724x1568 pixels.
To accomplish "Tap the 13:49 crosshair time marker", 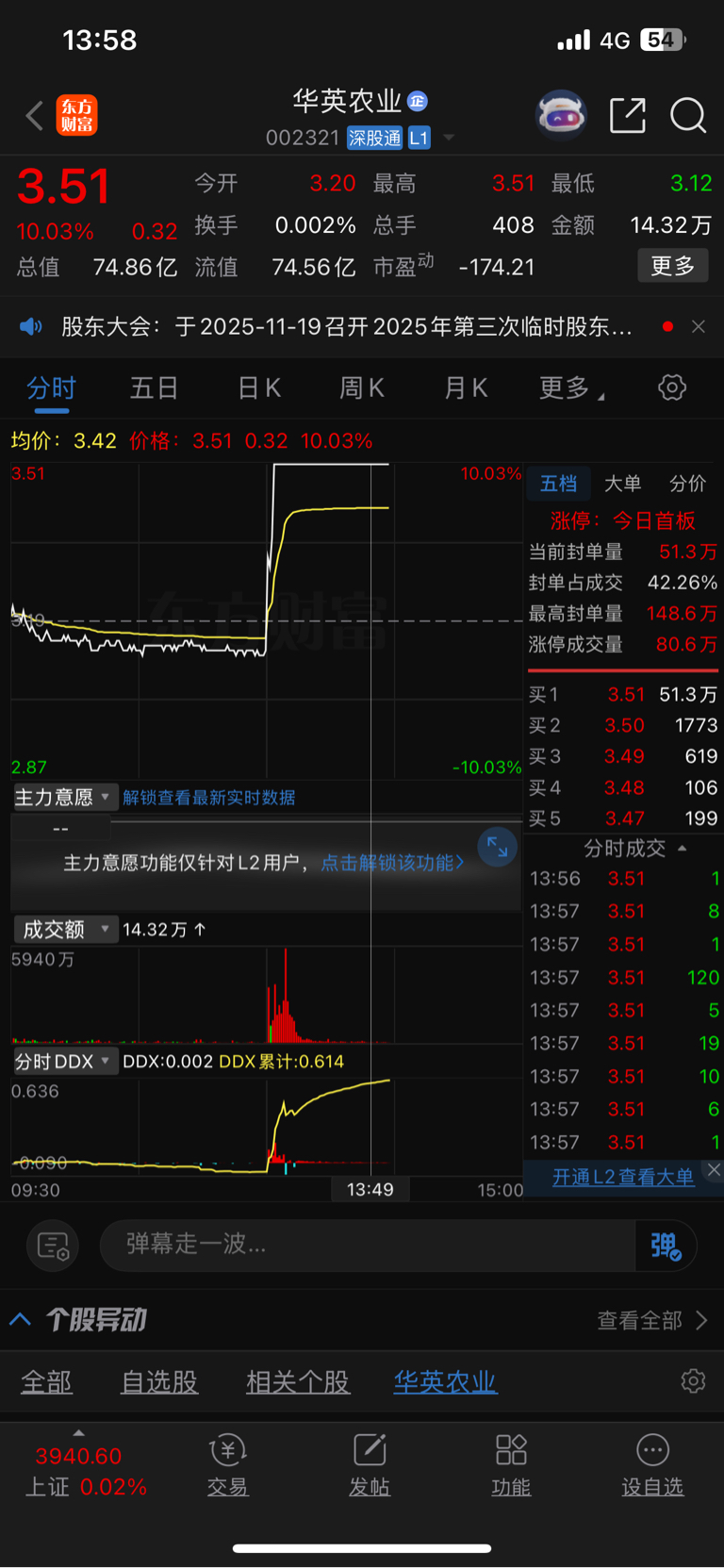I will (x=370, y=1190).
